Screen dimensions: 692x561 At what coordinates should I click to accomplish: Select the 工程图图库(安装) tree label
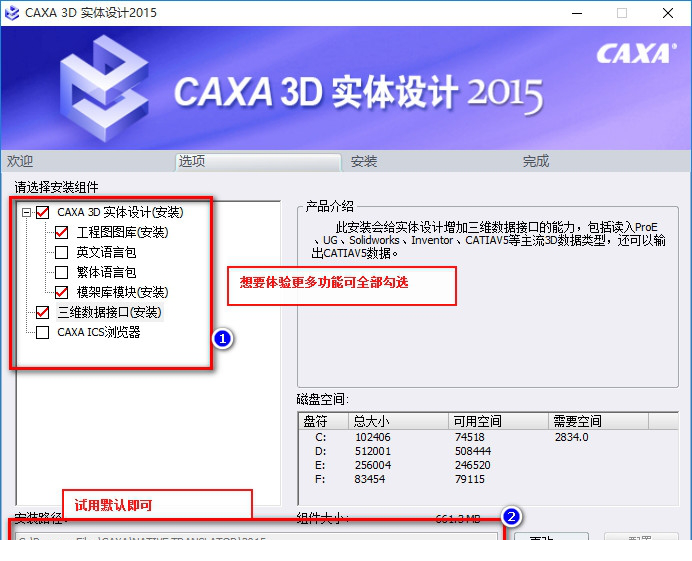122,232
